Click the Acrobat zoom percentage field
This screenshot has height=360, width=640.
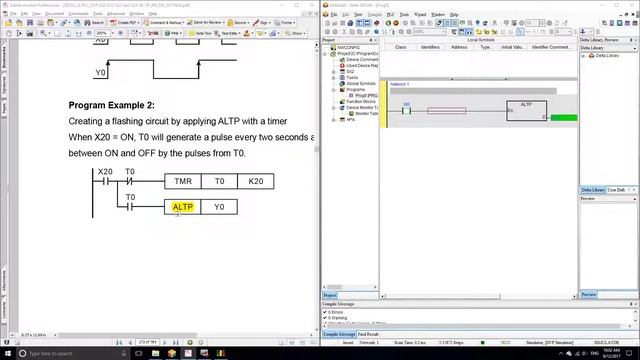[x=102, y=33]
